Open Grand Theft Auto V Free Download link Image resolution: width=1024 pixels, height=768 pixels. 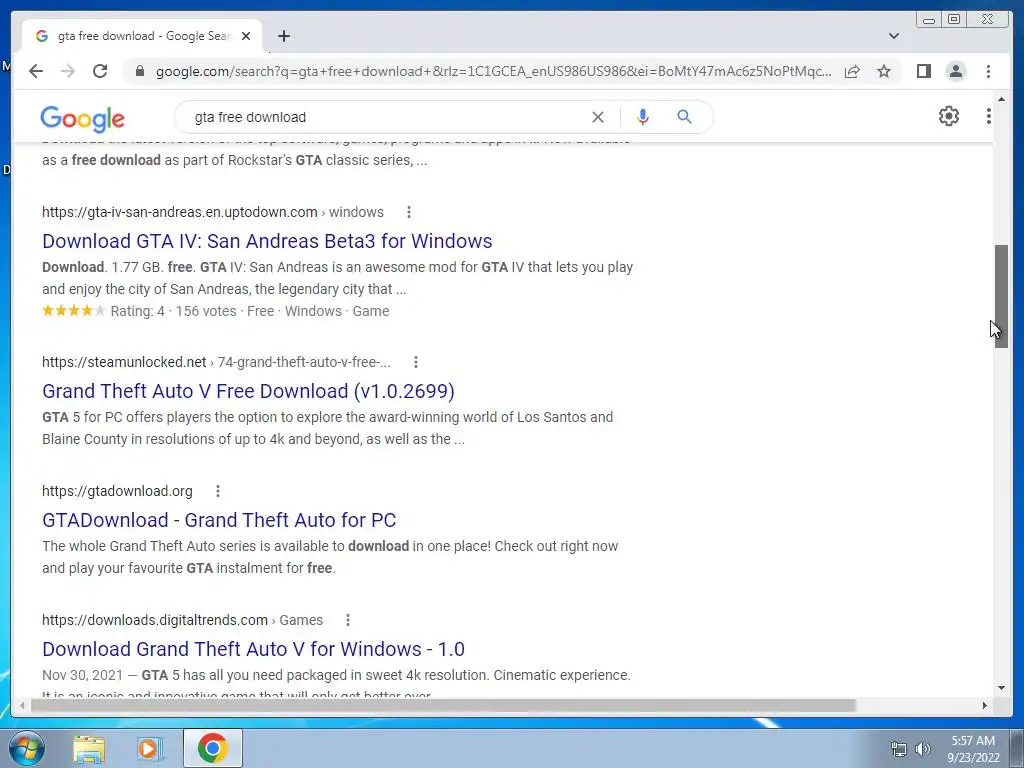[x=248, y=391]
